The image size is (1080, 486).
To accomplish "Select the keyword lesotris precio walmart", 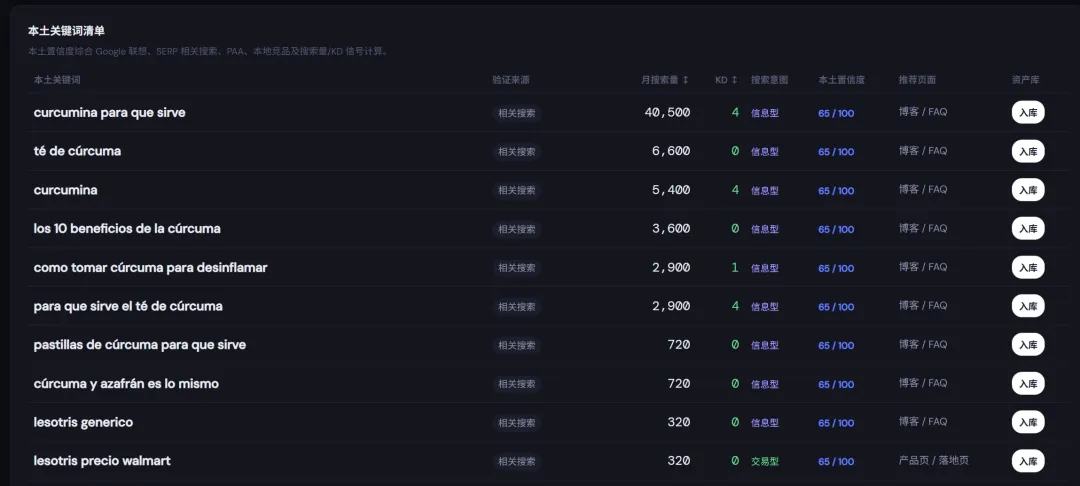I will 102,461.
